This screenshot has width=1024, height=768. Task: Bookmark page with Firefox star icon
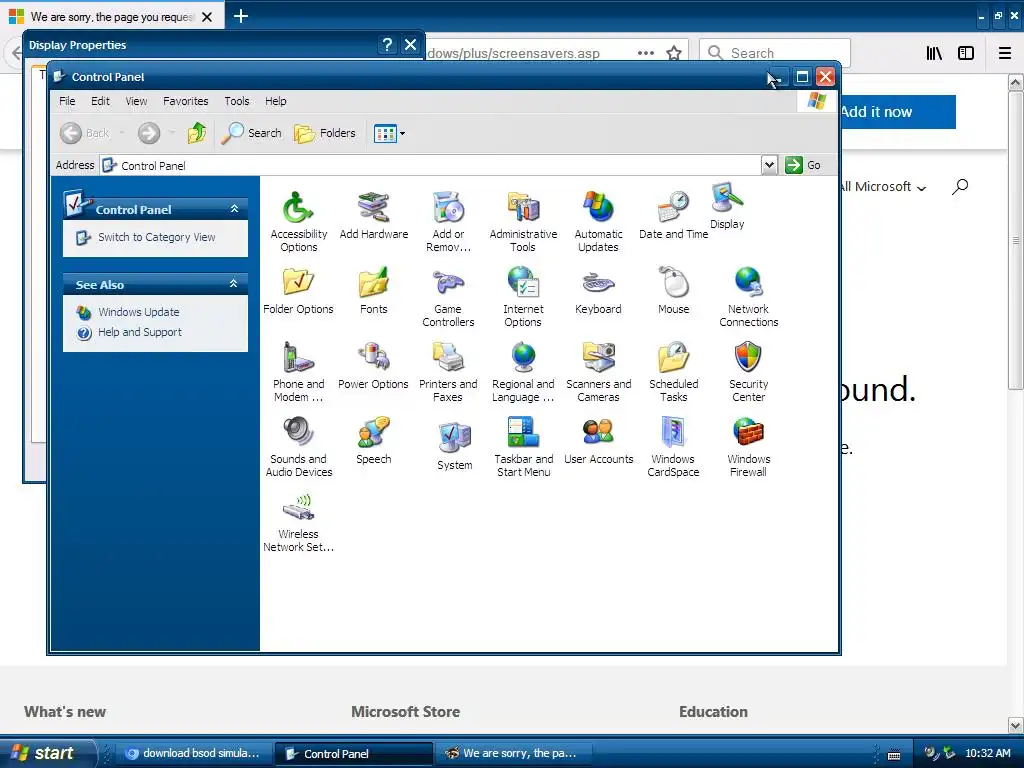tap(674, 53)
